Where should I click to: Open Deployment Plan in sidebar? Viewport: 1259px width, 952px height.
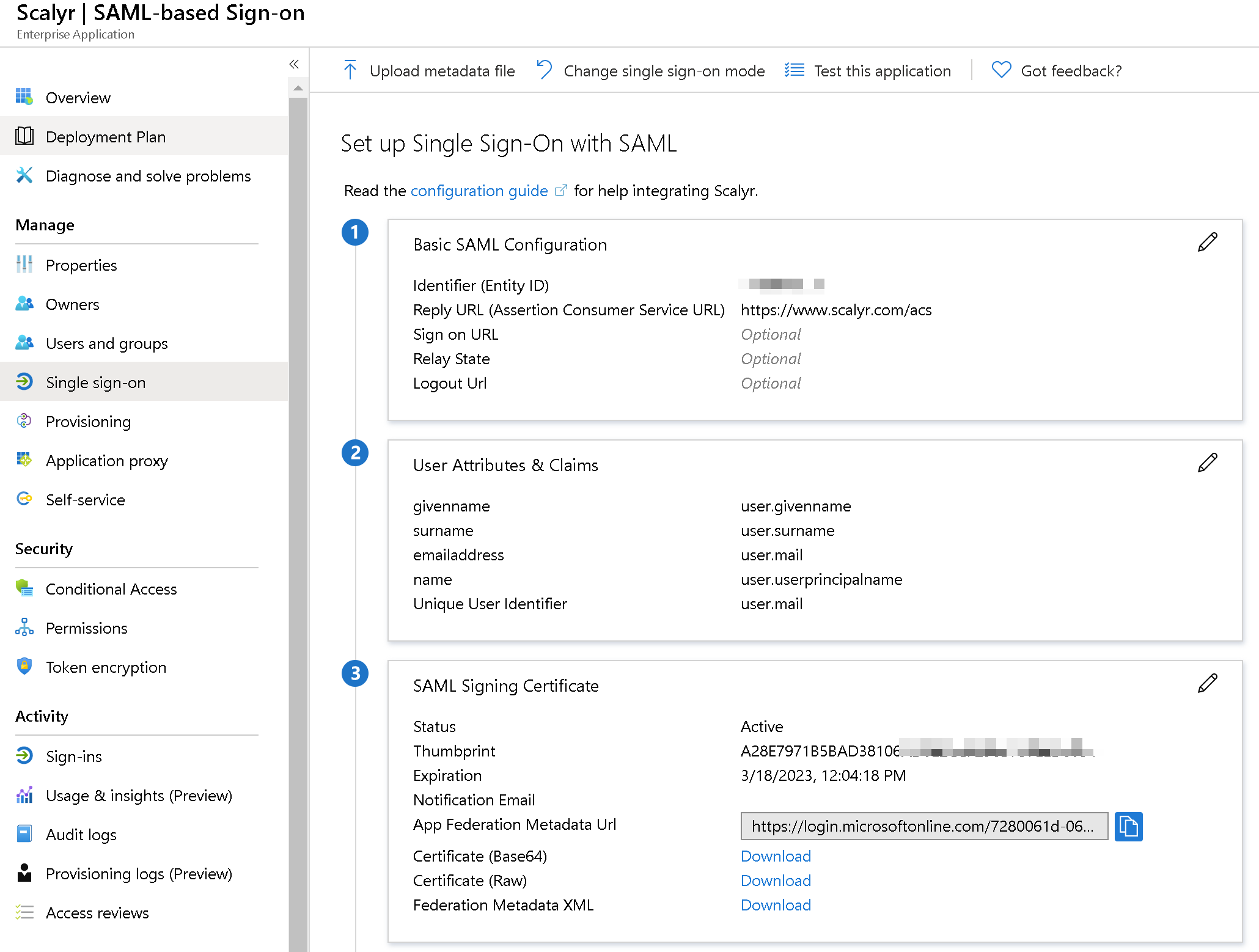point(144,136)
